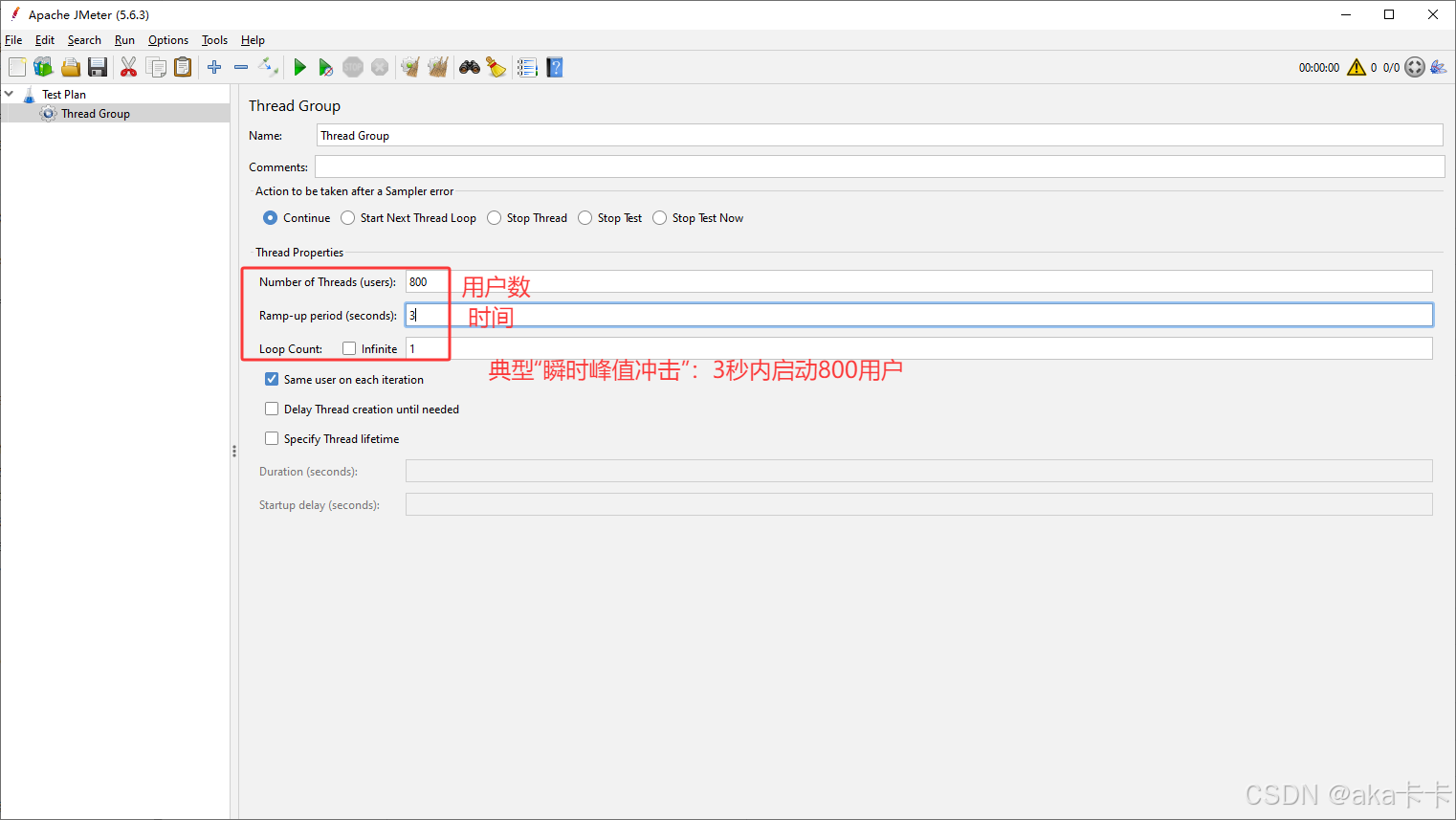Click the 0/0 active threads counter

(1391, 67)
